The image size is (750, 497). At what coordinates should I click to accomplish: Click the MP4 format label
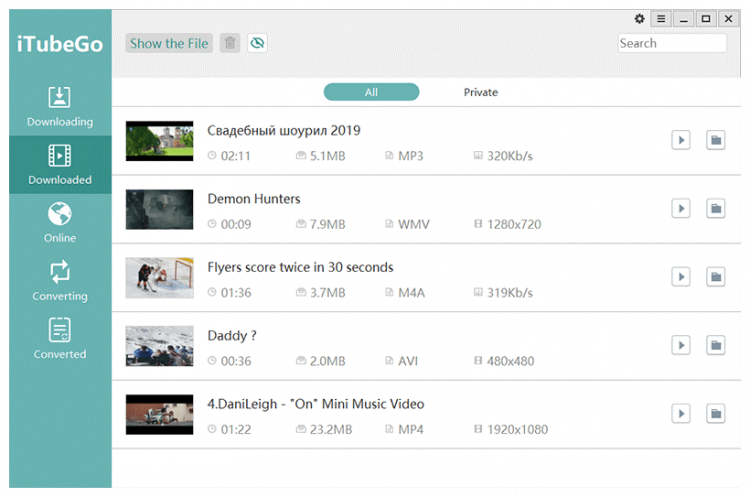(411, 430)
